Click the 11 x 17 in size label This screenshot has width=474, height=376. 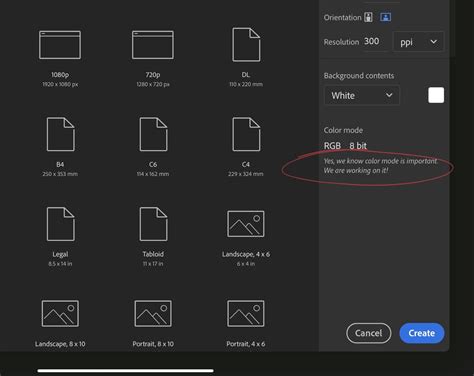[x=153, y=264]
